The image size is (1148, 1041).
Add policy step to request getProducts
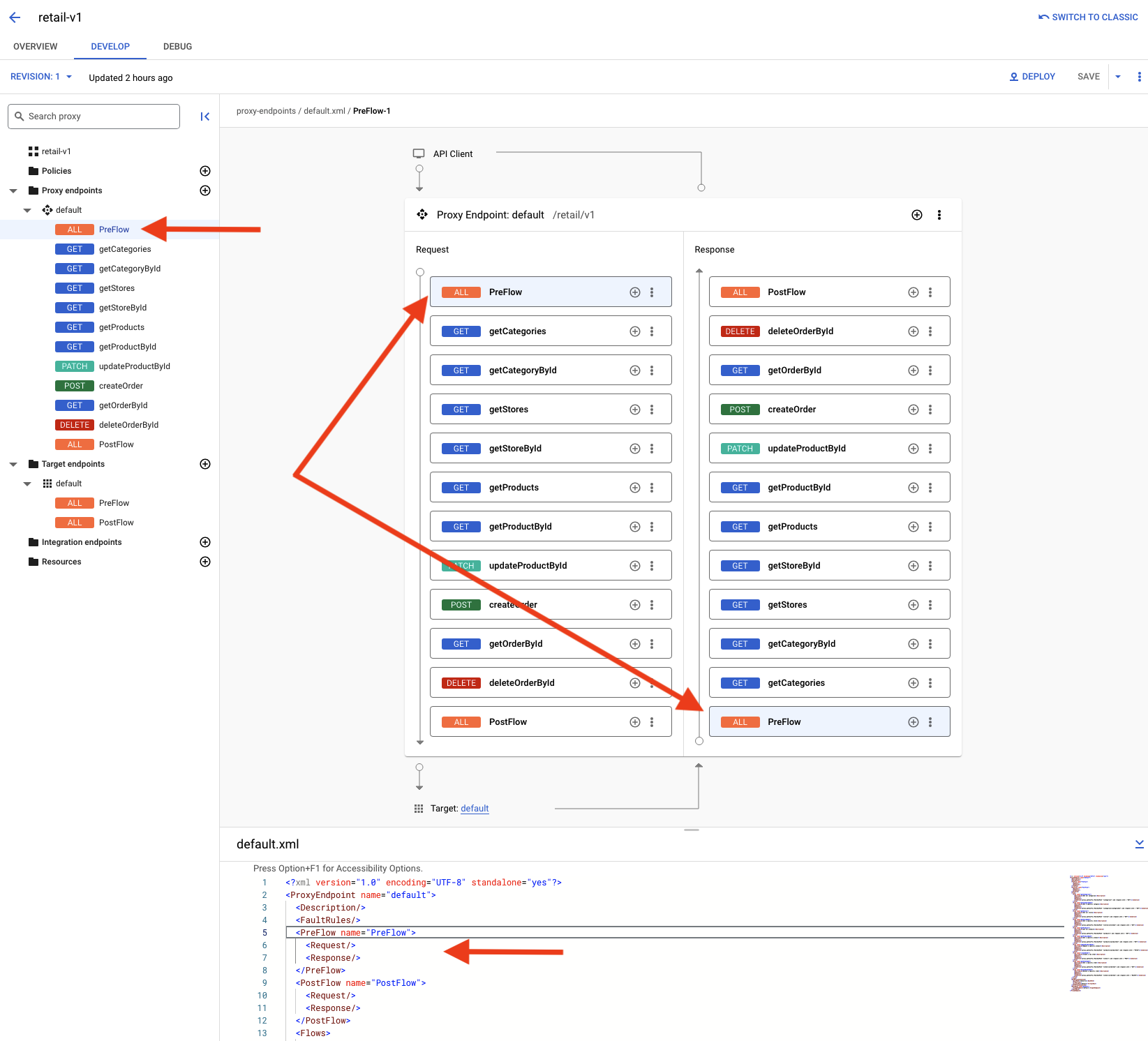click(x=635, y=488)
